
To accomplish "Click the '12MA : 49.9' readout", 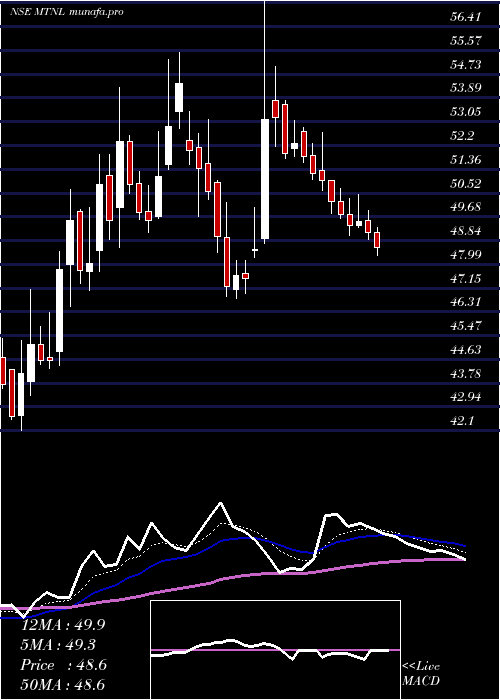I will pyautogui.click(x=63, y=625).
